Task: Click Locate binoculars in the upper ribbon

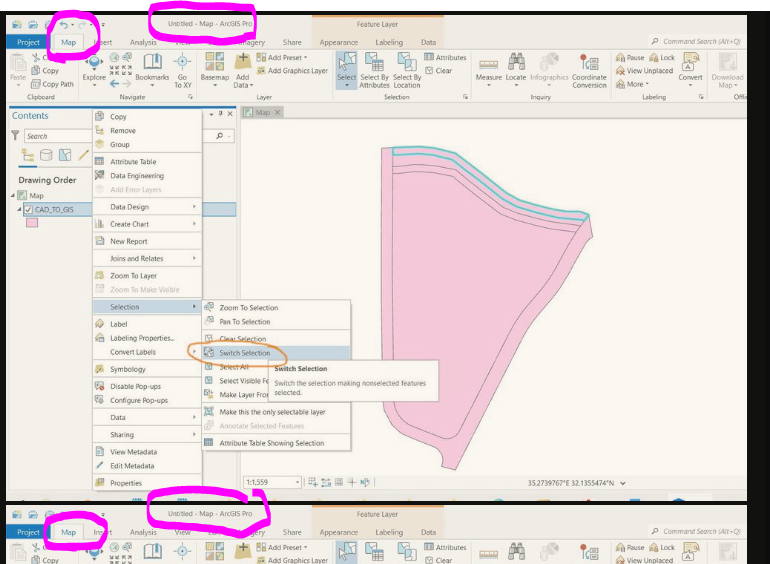Action: click(516, 70)
